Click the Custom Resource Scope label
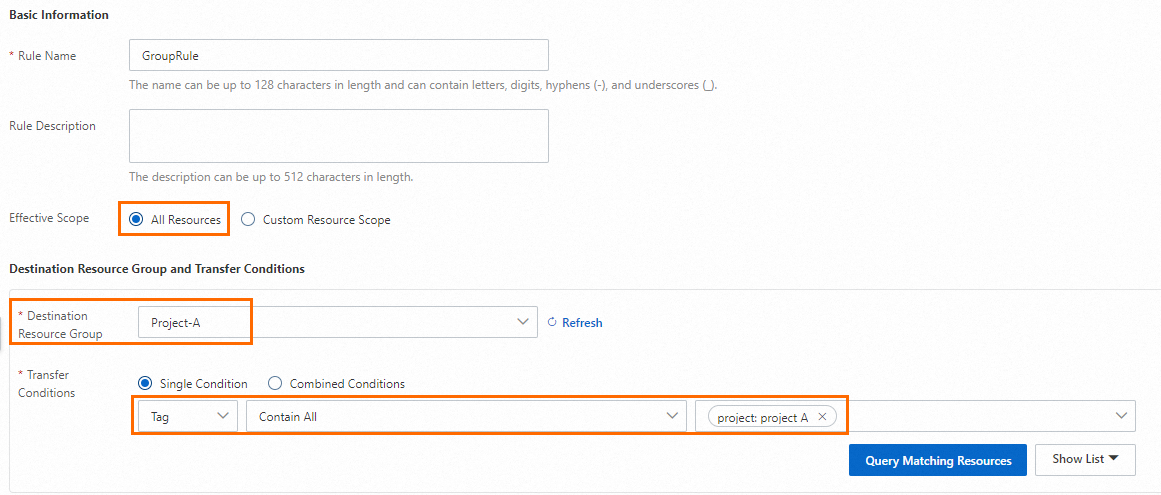1161x495 pixels. (x=326, y=220)
